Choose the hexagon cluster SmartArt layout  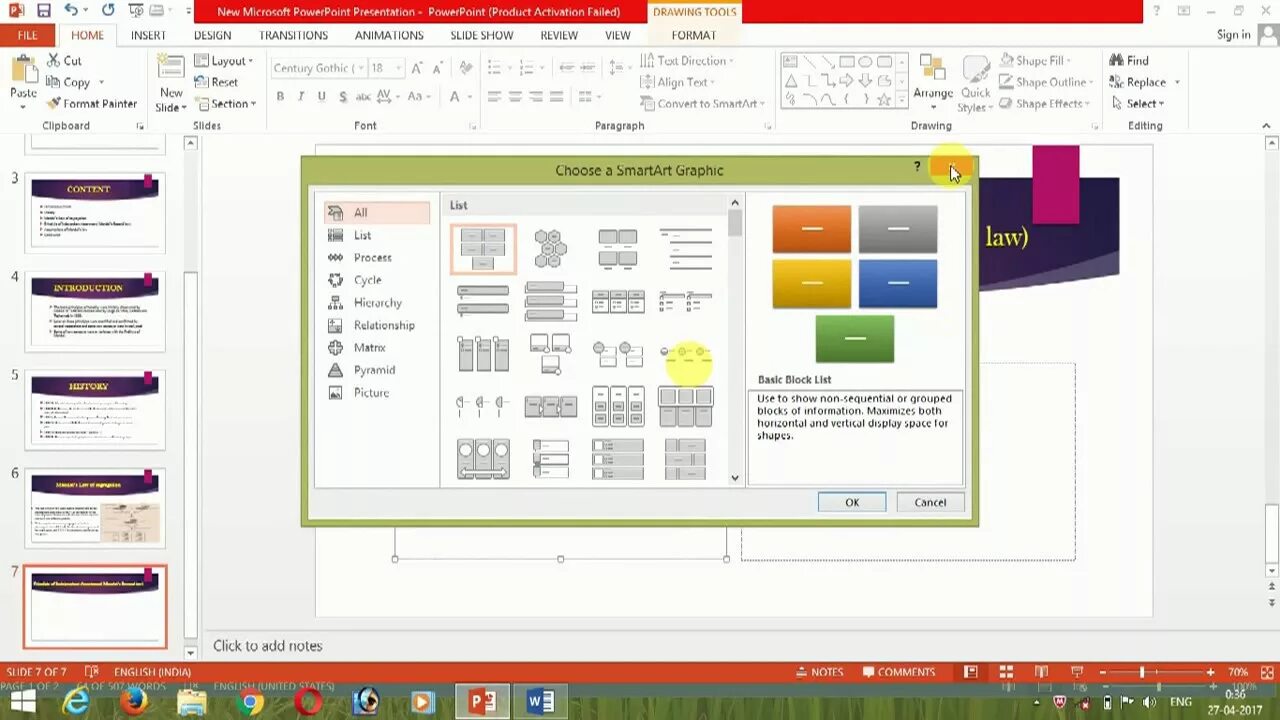pyautogui.click(x=550, y=249)
